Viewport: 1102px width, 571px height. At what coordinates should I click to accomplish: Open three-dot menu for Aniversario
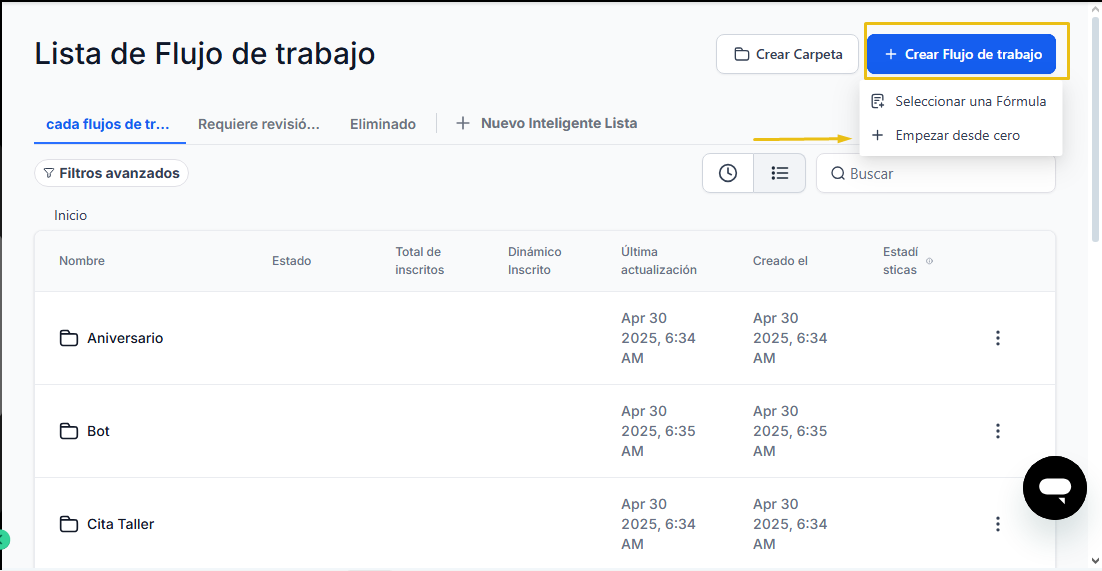click(x=997, y=338)
